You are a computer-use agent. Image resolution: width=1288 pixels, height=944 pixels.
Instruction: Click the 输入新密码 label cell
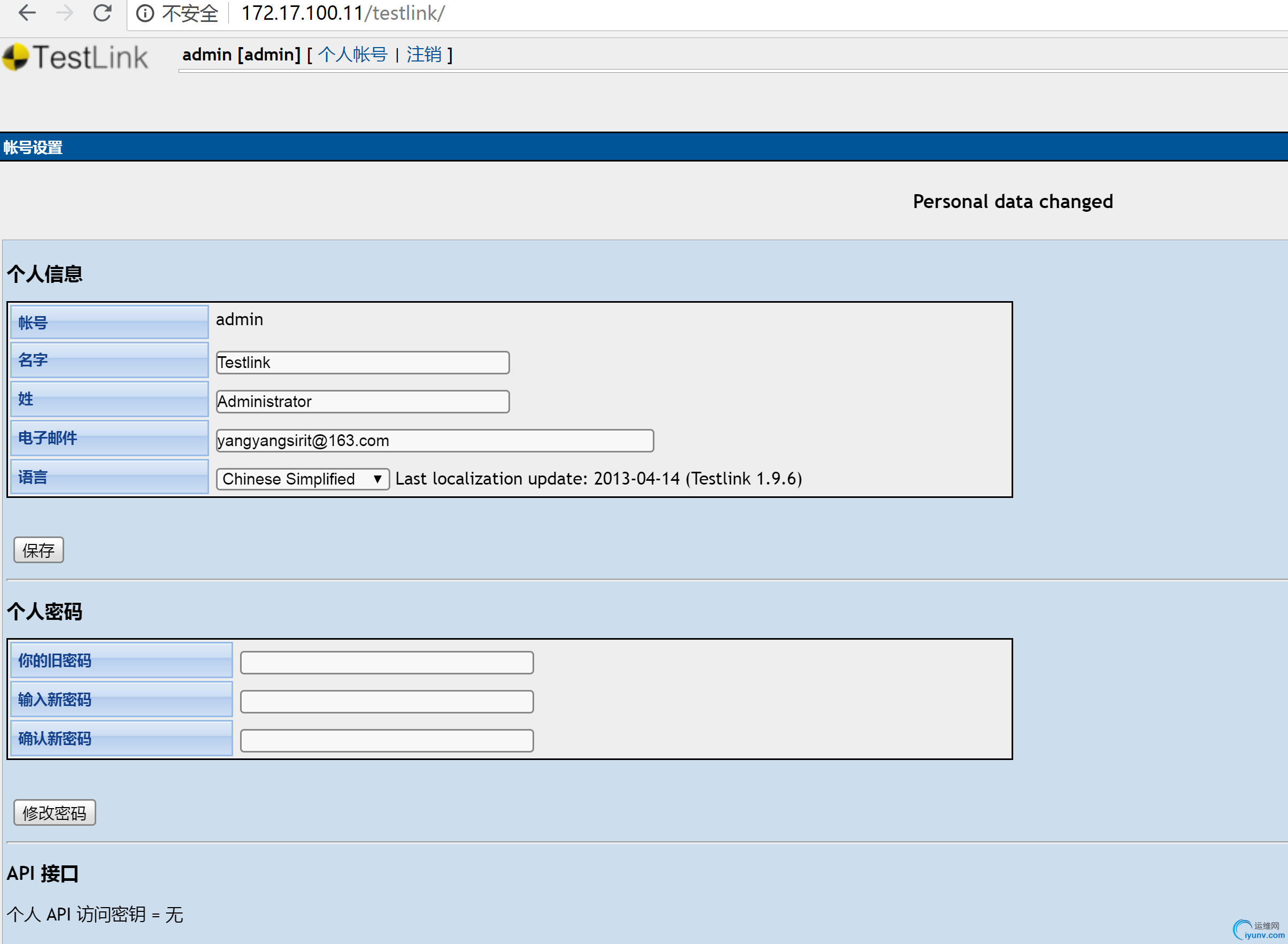tap(122, 700)
